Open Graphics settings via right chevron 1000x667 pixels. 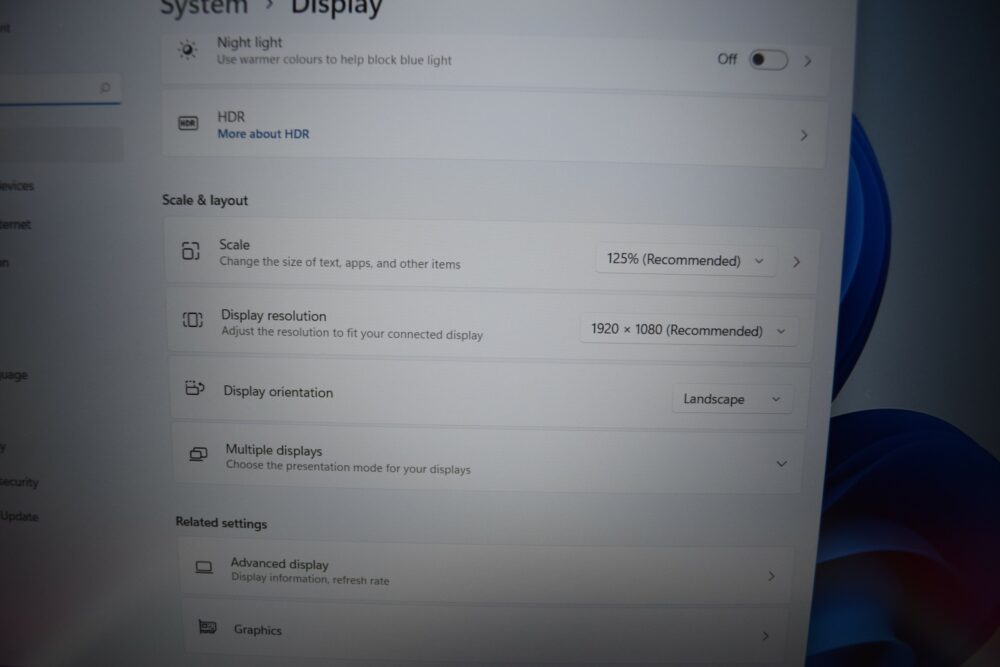pos(765,636)
